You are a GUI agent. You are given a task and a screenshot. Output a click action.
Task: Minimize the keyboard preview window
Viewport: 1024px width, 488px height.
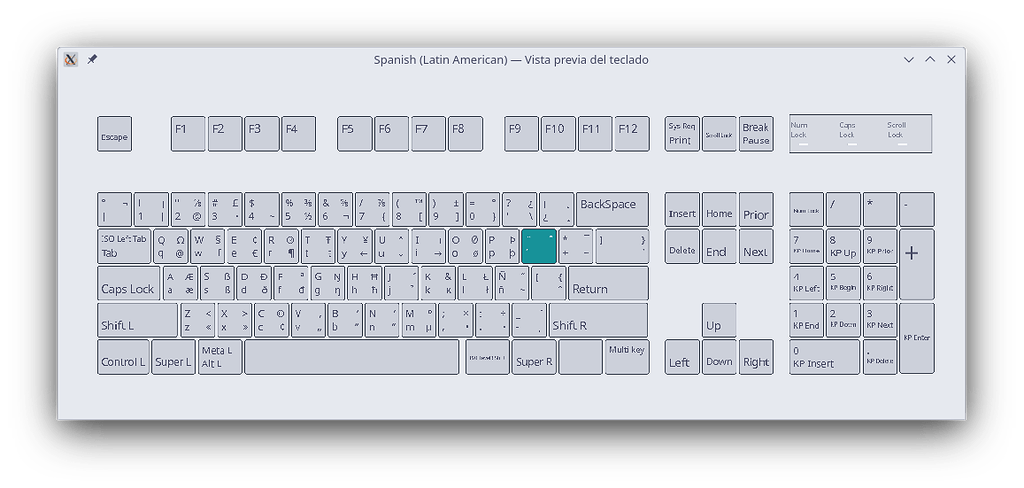pos(908,59)
